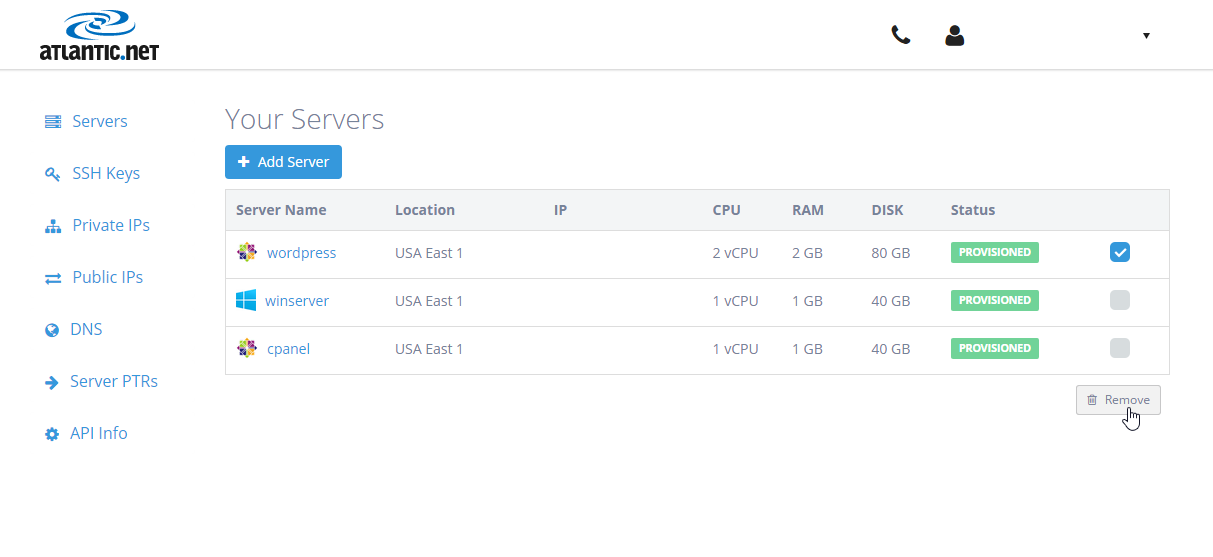This screenshot has width=1213, height=557.
Task: Click the 2 vCPU value
Action: (x=736, y=253)
